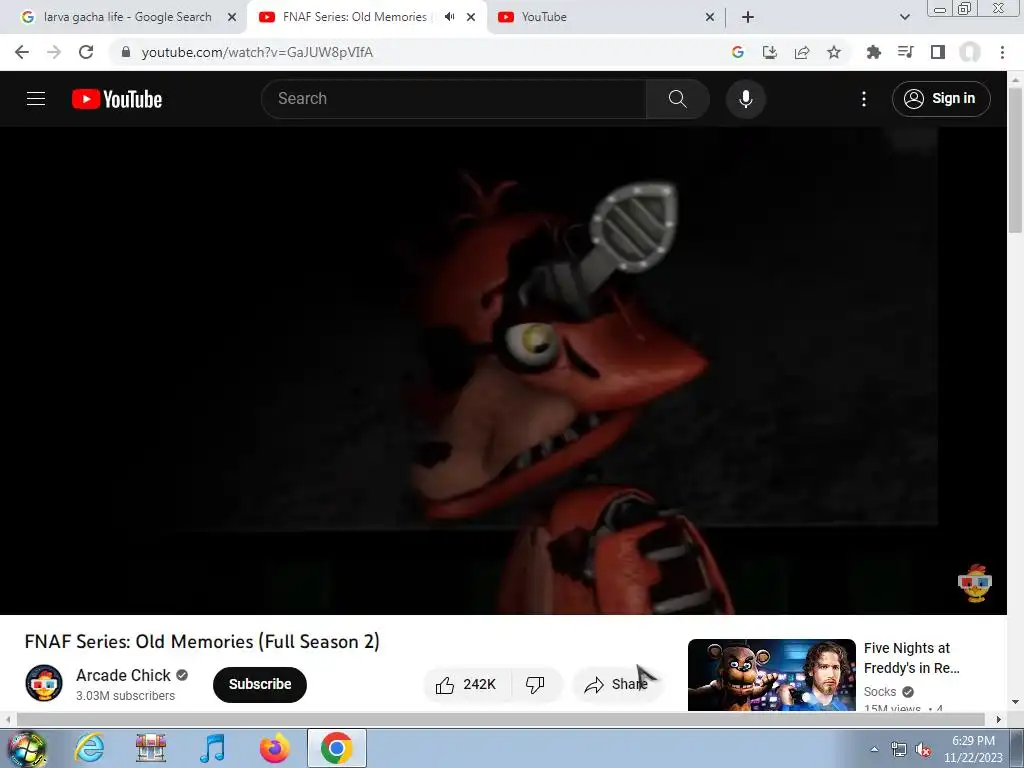Screen dimensions: 1024x768
Task: View site info lock icon
Action: coord(126,52)
